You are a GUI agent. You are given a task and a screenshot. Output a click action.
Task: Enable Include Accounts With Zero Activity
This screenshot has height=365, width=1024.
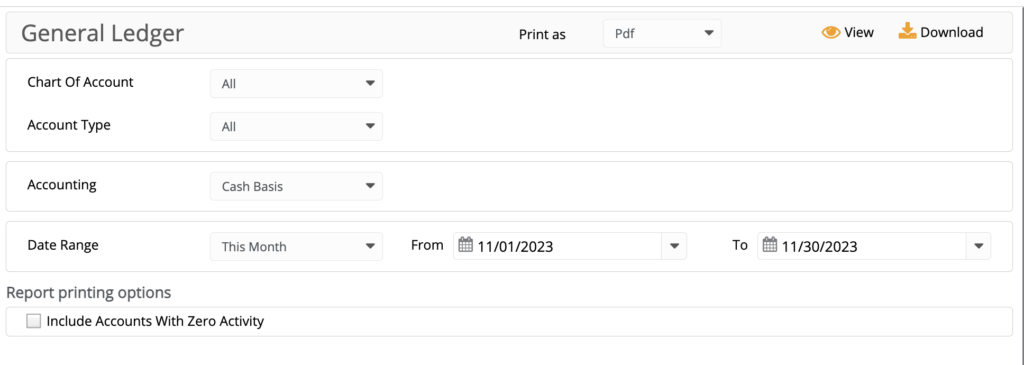click(x=34, y=321)
